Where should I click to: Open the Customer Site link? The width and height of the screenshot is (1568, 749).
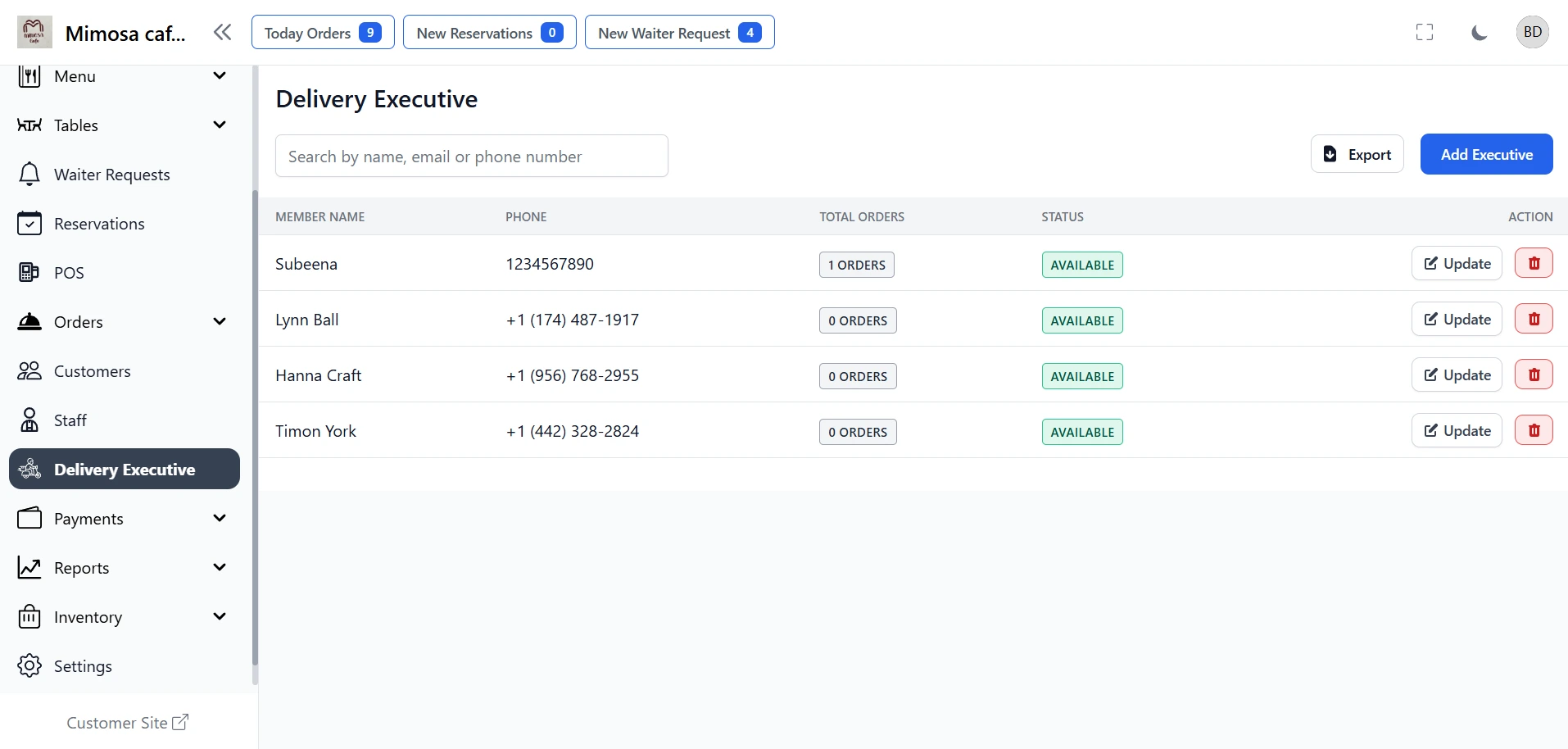(x=128, y=723)
